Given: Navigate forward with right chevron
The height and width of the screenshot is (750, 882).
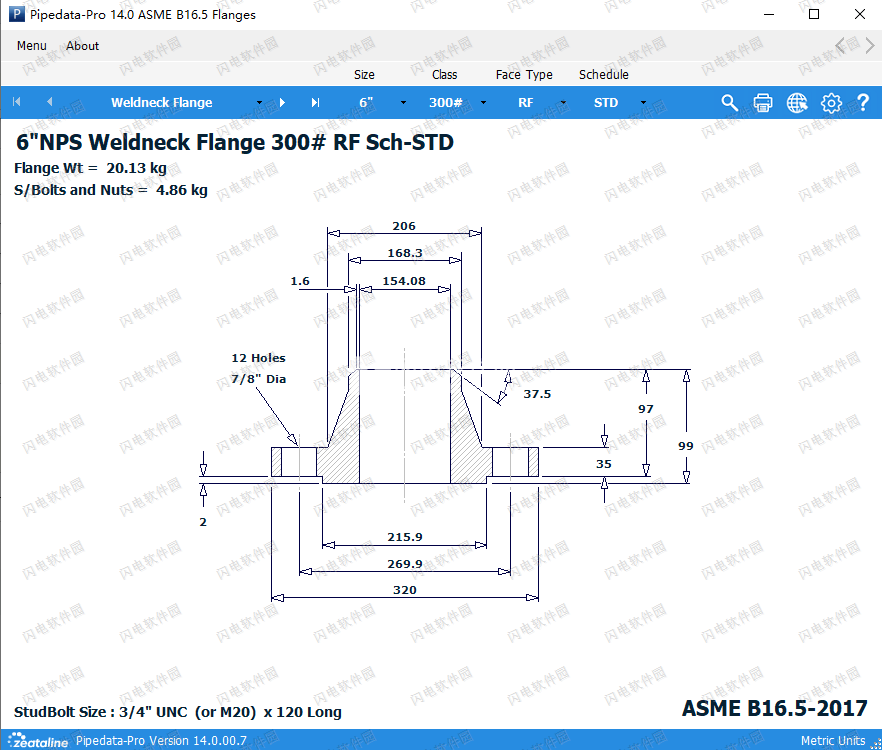Looking at the screenshot, I should 870,45.
